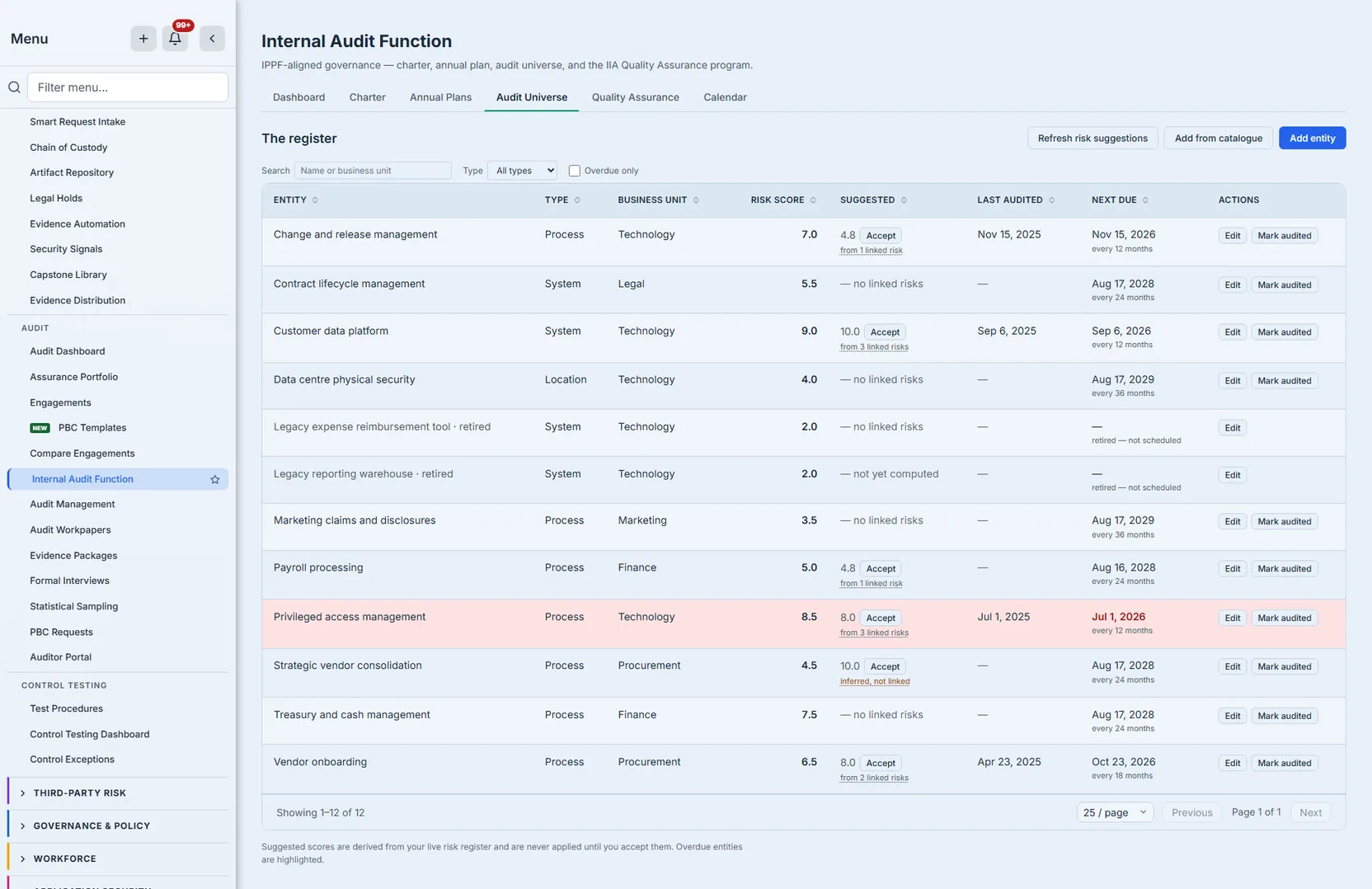Sort by the Suggested column sort icon
The width and height of the screenshot is (1372, 889).
coord(904,200)
